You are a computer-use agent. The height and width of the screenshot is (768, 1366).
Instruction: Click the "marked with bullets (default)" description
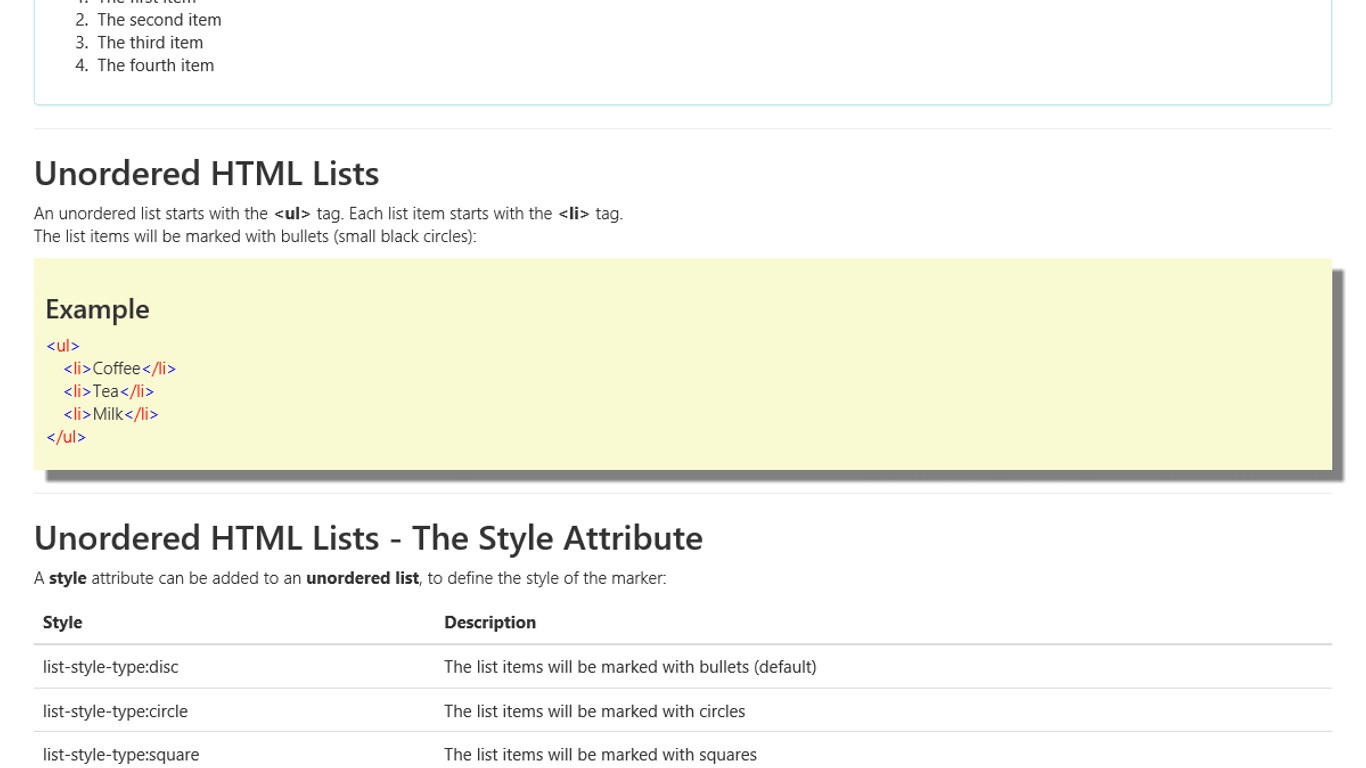coord(630,667)
